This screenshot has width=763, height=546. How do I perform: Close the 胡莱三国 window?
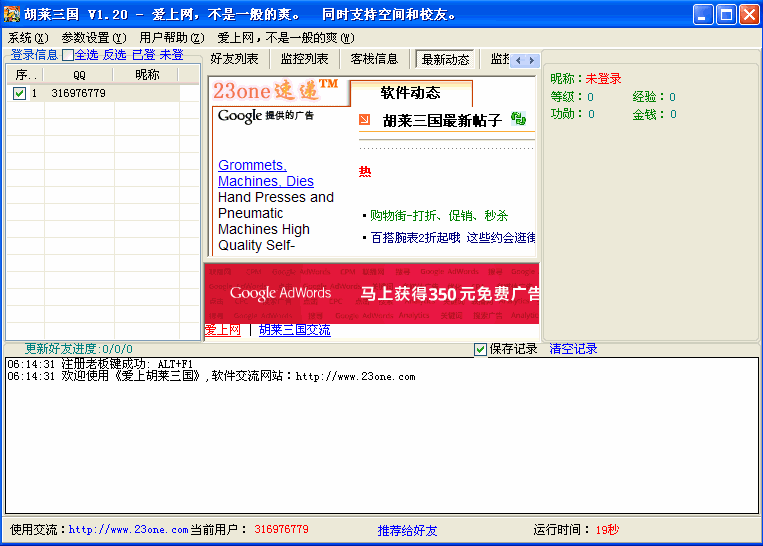[x=749, y=15]
